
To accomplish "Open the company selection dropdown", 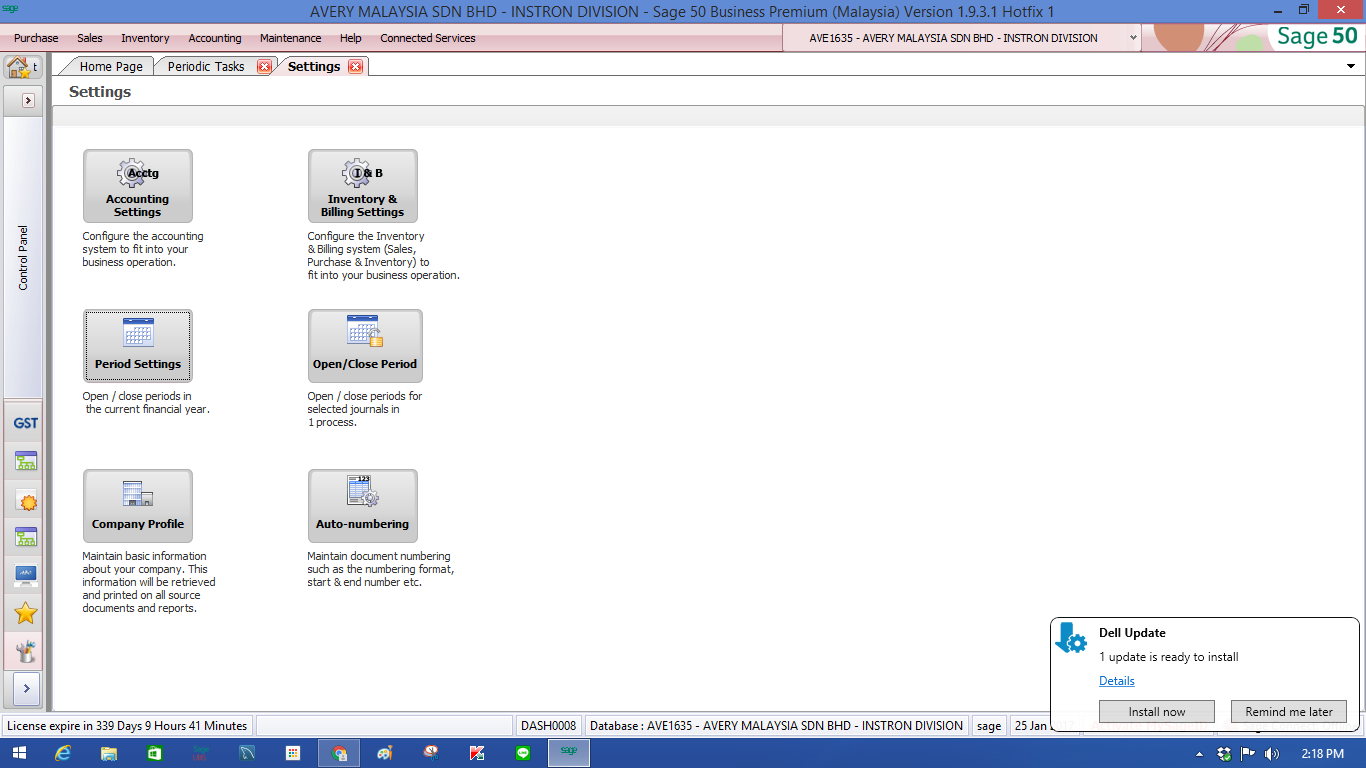I will click(1133, 38).
